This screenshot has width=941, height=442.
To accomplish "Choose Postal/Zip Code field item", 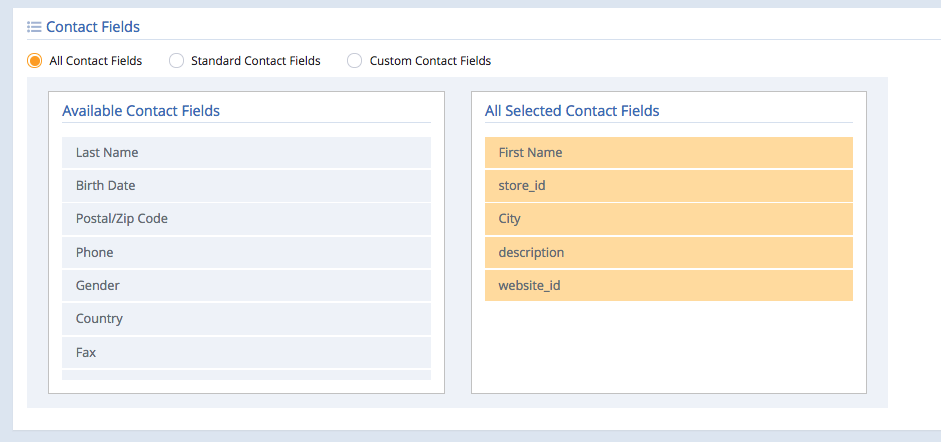I will [246, 219].
